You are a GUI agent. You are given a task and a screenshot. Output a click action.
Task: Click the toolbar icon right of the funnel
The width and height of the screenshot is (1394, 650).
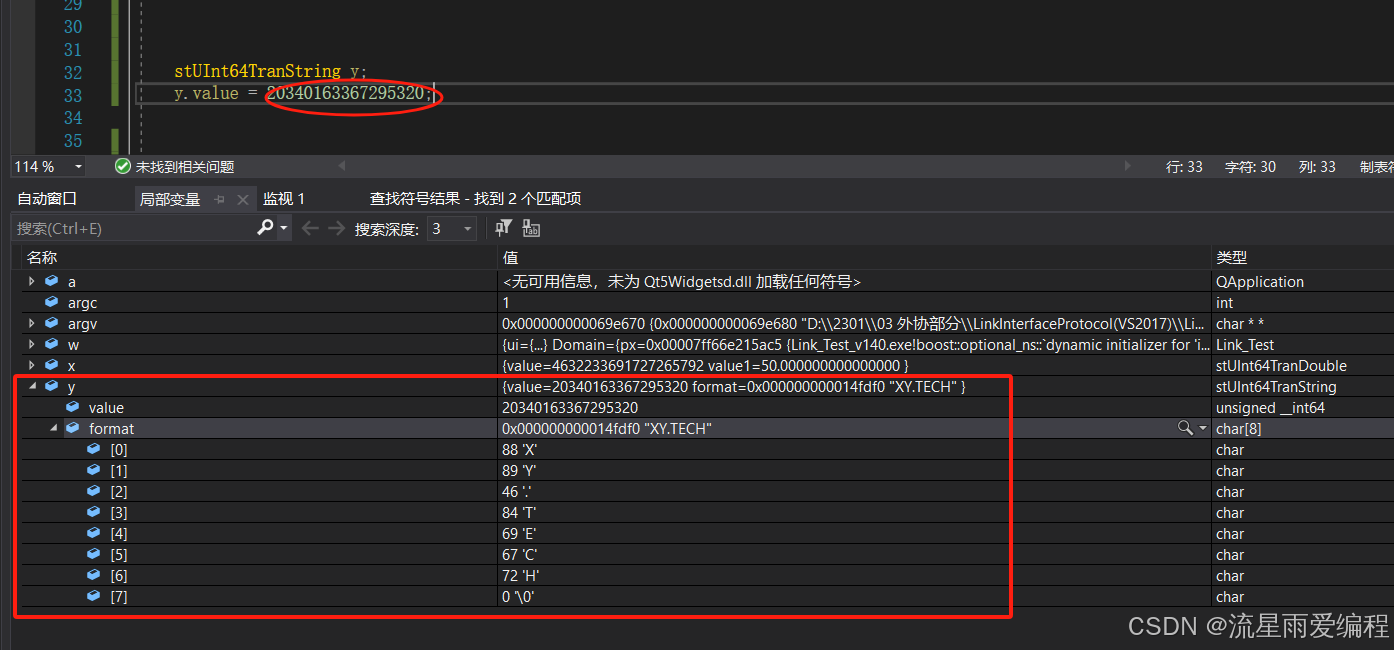pos(531,228)
